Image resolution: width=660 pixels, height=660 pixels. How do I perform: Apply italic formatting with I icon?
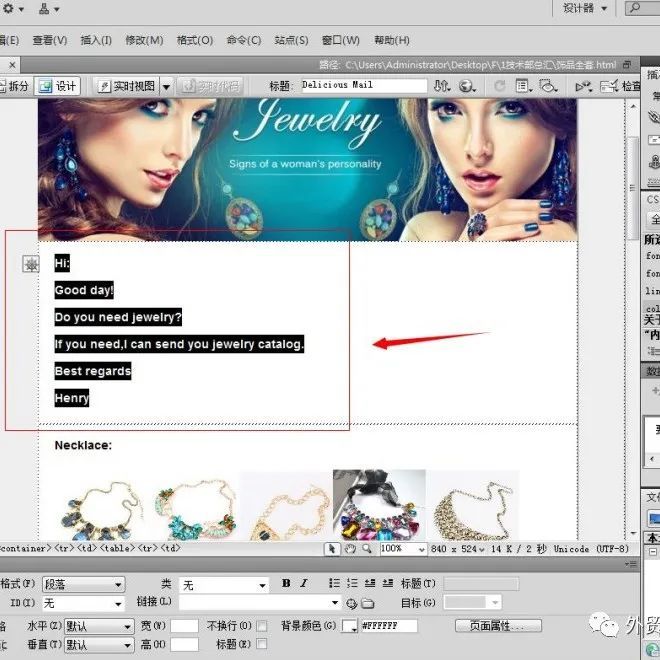(x=304, y=583)
